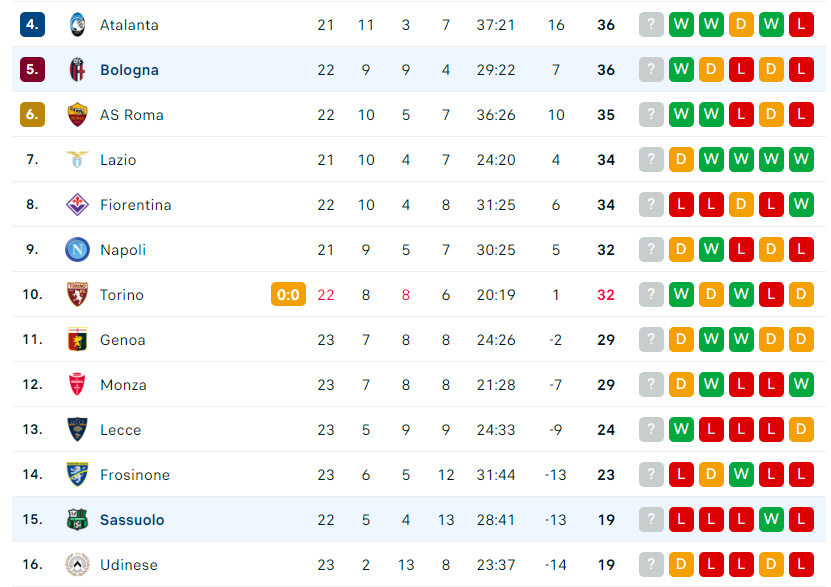Click the Sassuolo team crest
This screenshot has width=831, height=587.
(77, 520)
